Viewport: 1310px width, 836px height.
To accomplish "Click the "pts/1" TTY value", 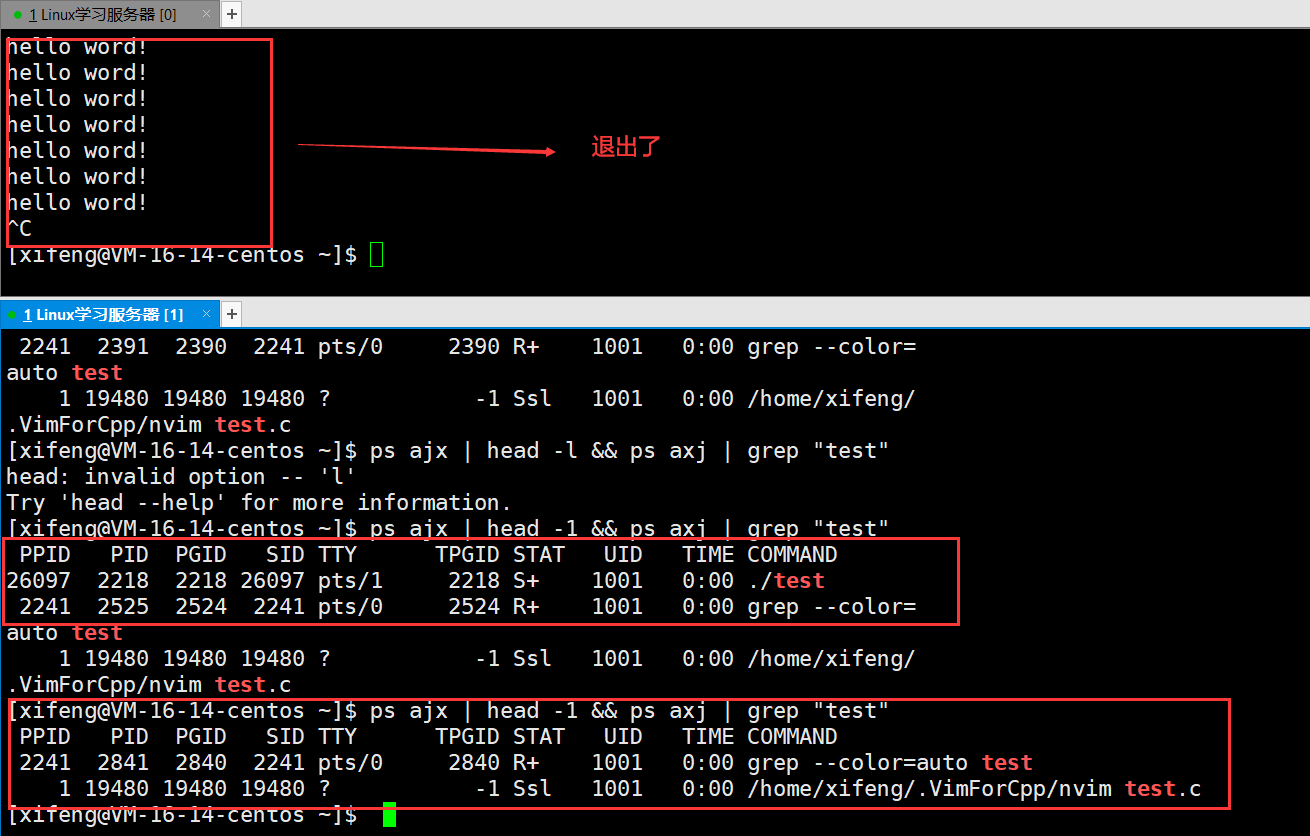I will tap(350, 581).
